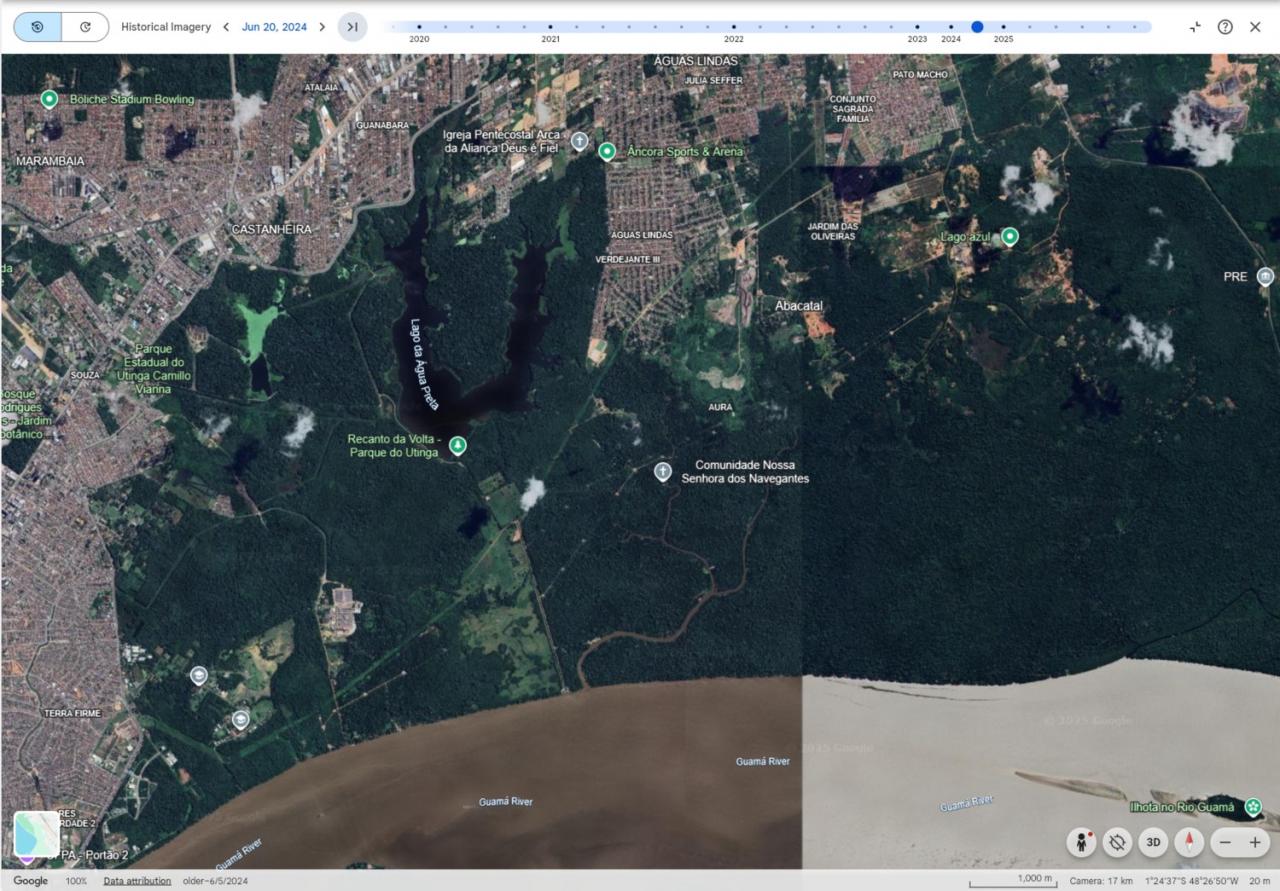Open Street View pegman
Image resolution: width=1280 pixels, height=891 pixels.
[x=1081, y=842]
